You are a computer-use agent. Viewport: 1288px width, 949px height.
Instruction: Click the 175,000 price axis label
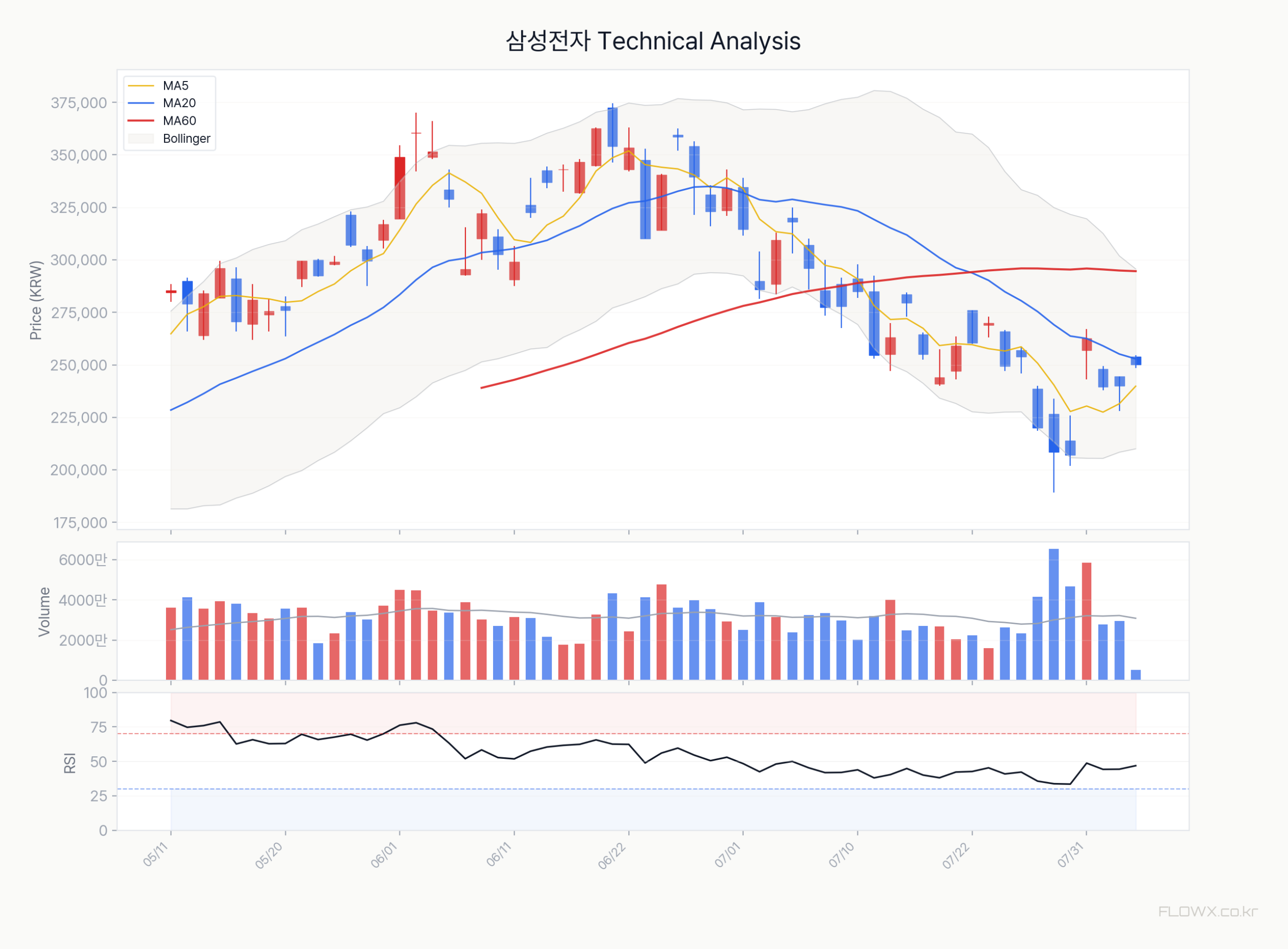click(x=80, y=523)
